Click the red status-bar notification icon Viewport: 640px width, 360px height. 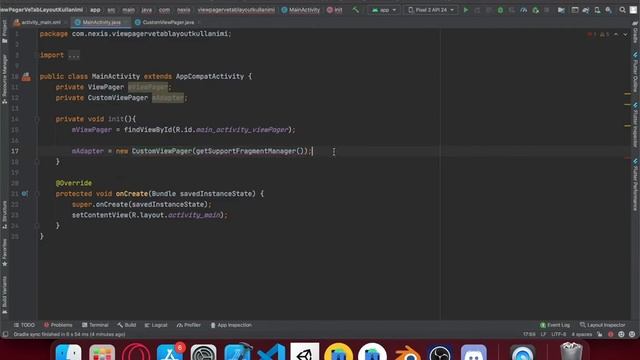(611, 334)
